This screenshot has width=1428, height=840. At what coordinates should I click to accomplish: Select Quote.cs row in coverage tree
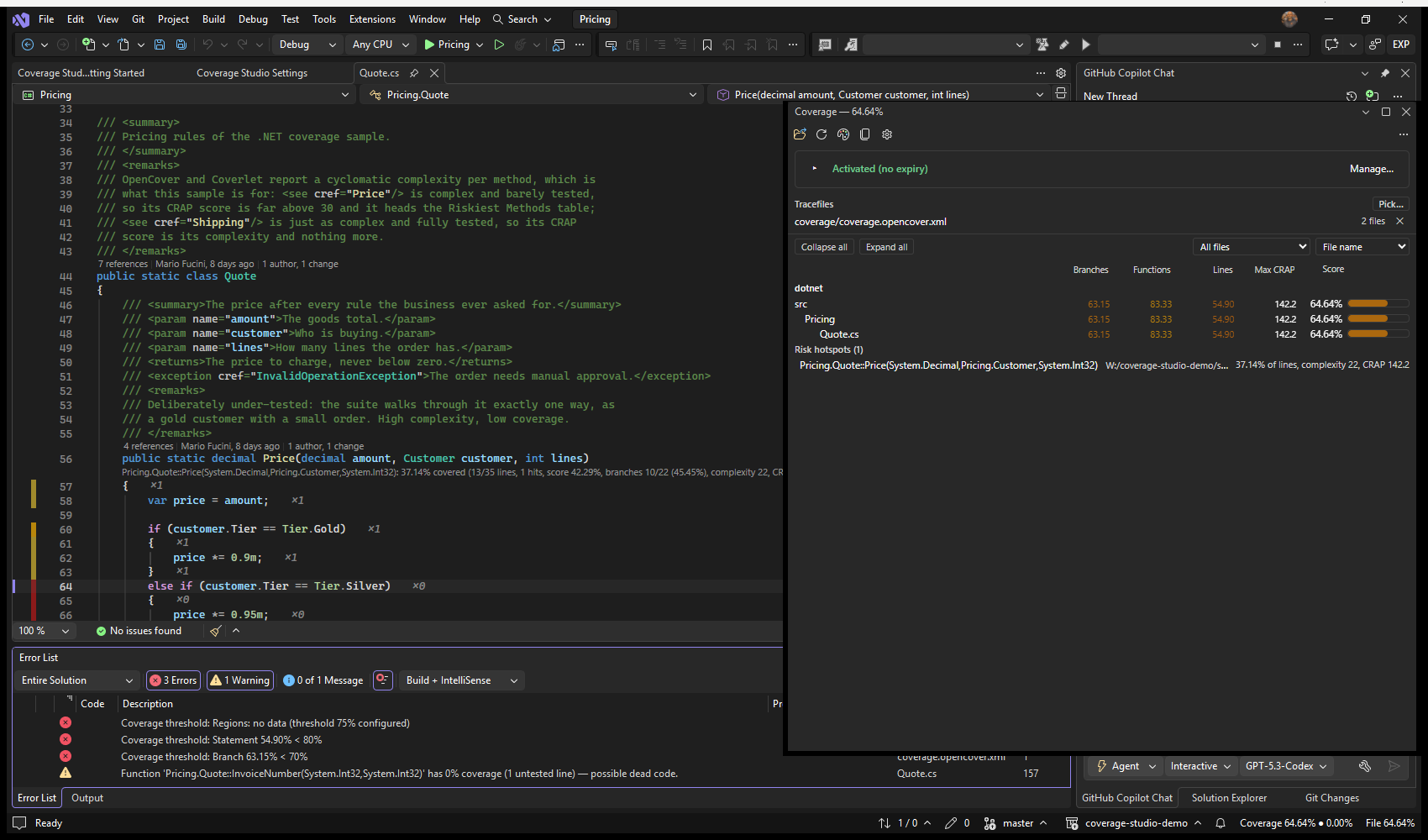[1101, 334]
